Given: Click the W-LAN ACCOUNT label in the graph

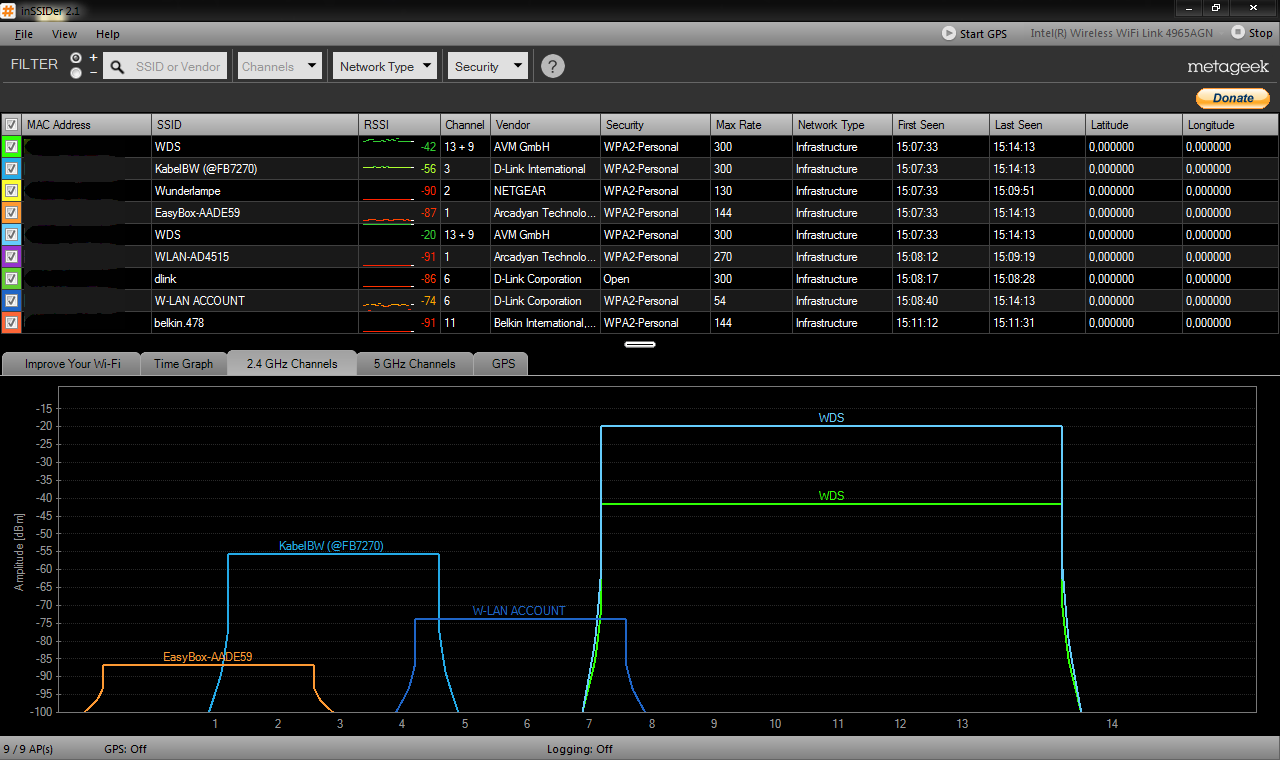Looking at the screenshot, I should (x=519, y=611).
